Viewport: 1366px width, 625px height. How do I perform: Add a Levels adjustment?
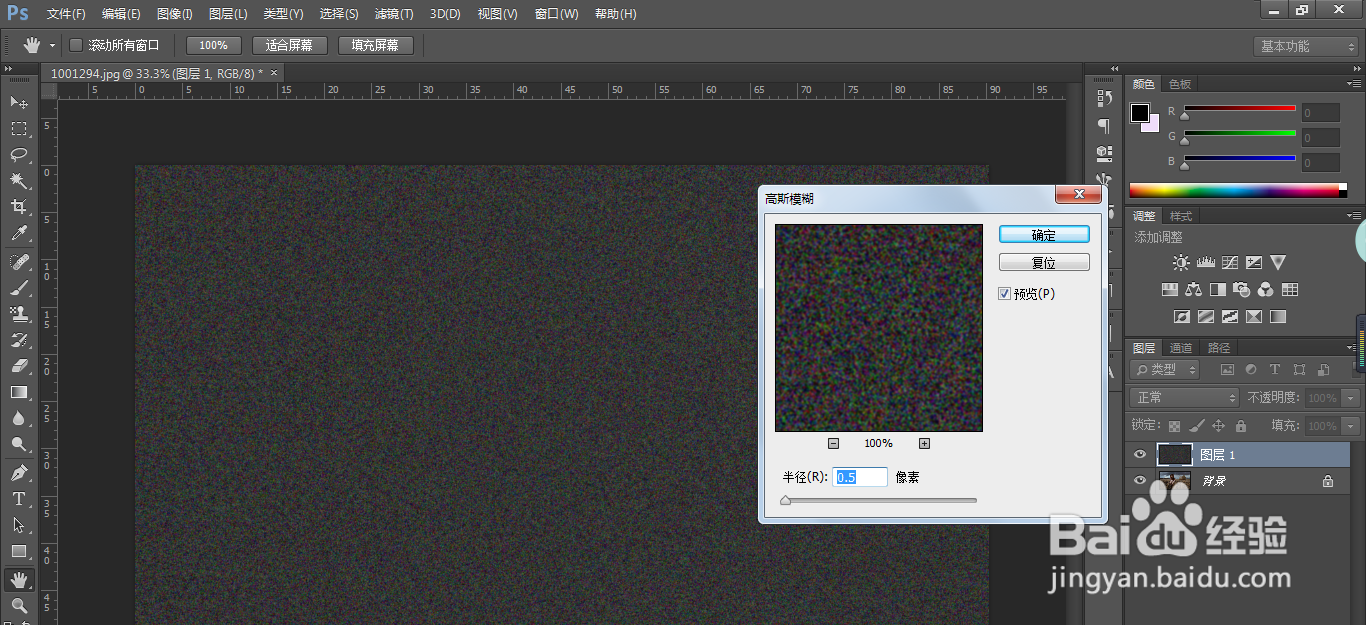(x=1205, y=263)
